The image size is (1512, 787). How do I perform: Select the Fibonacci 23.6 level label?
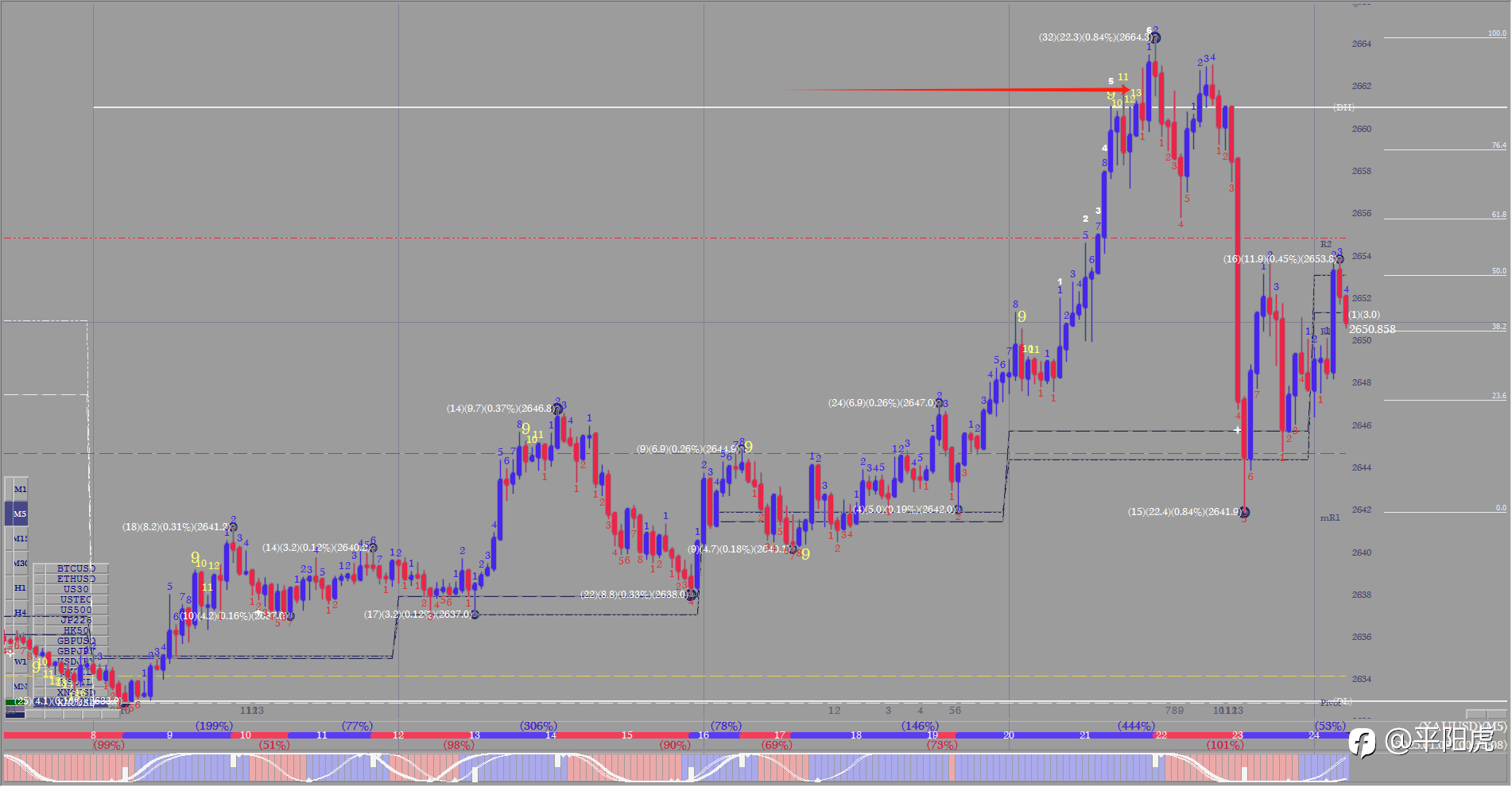tap(1498, 396)
